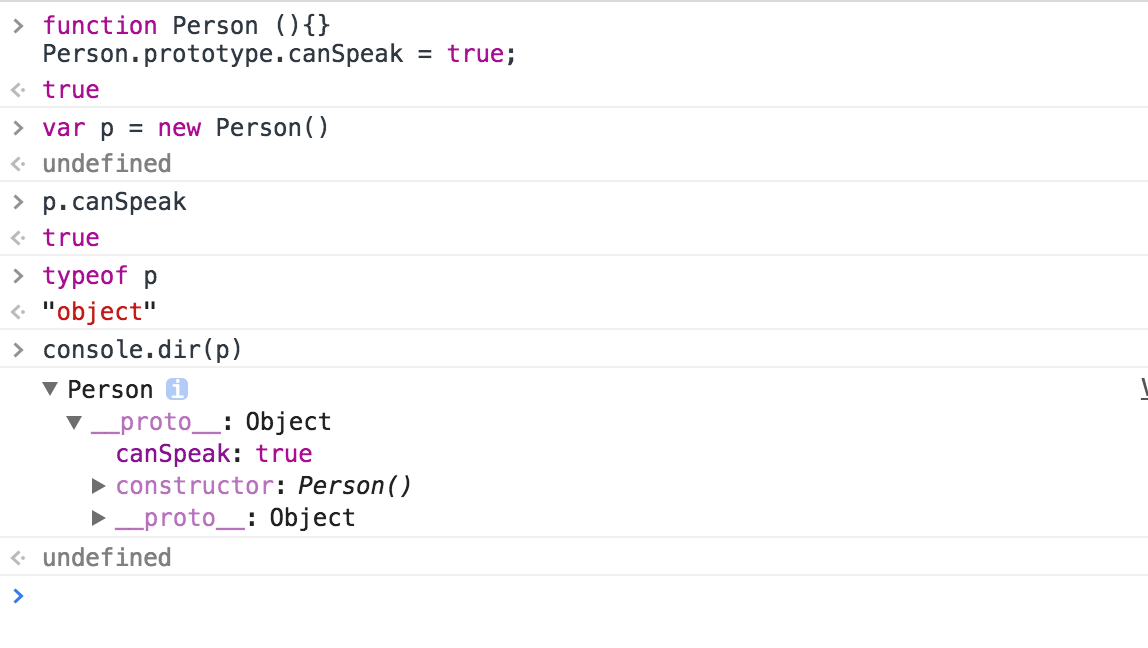Select the canSpeak: true property row

214,454
